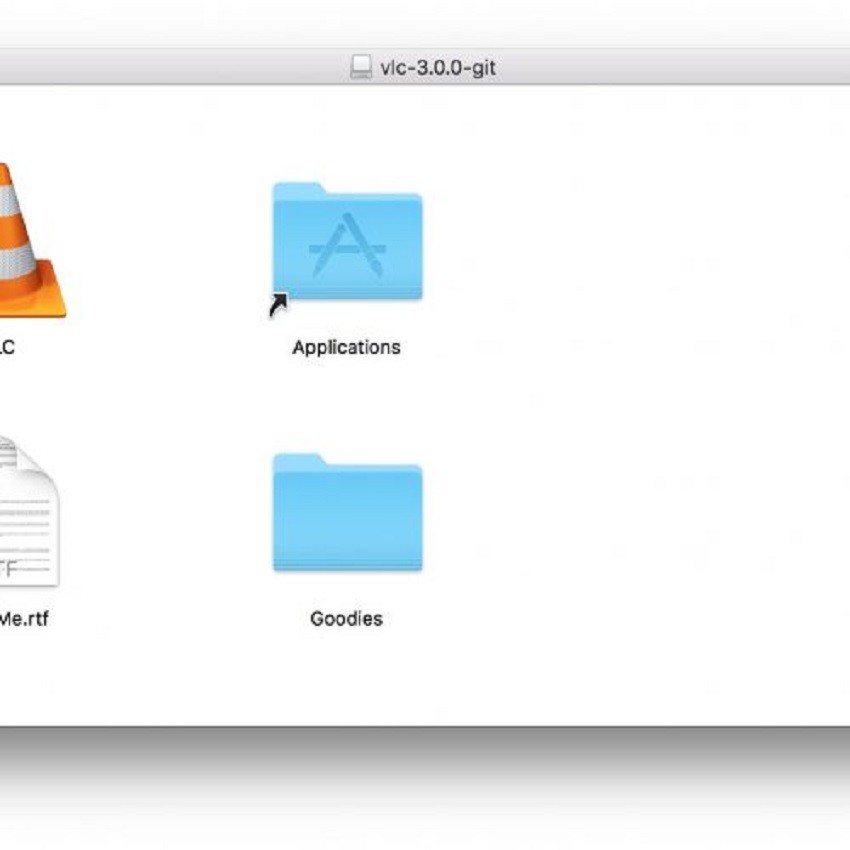The image size is (850, 850).
Task: Click the 'Goodies' folder name text
Action: point(346,619)
